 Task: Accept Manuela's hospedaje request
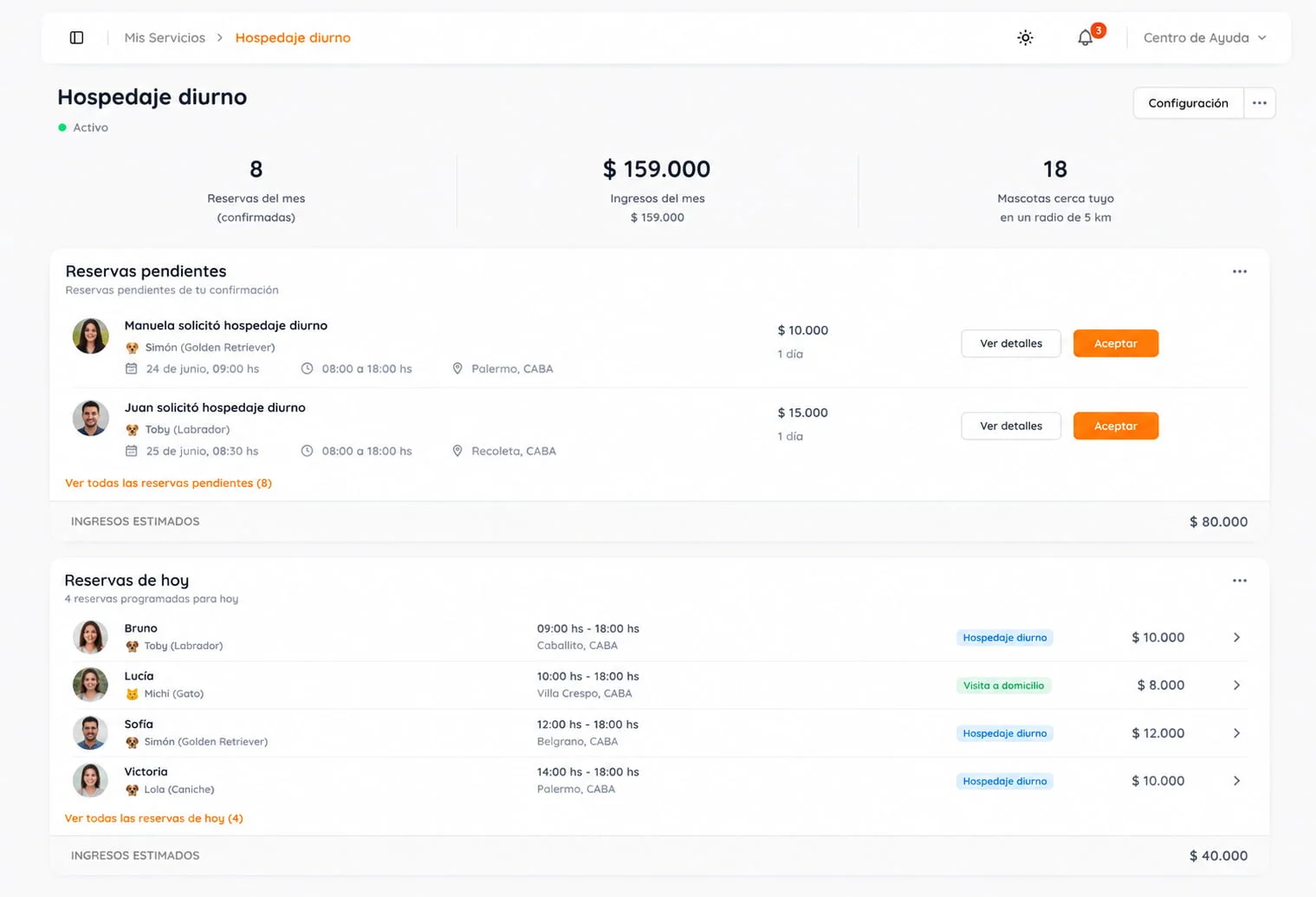coord(1116,343)
